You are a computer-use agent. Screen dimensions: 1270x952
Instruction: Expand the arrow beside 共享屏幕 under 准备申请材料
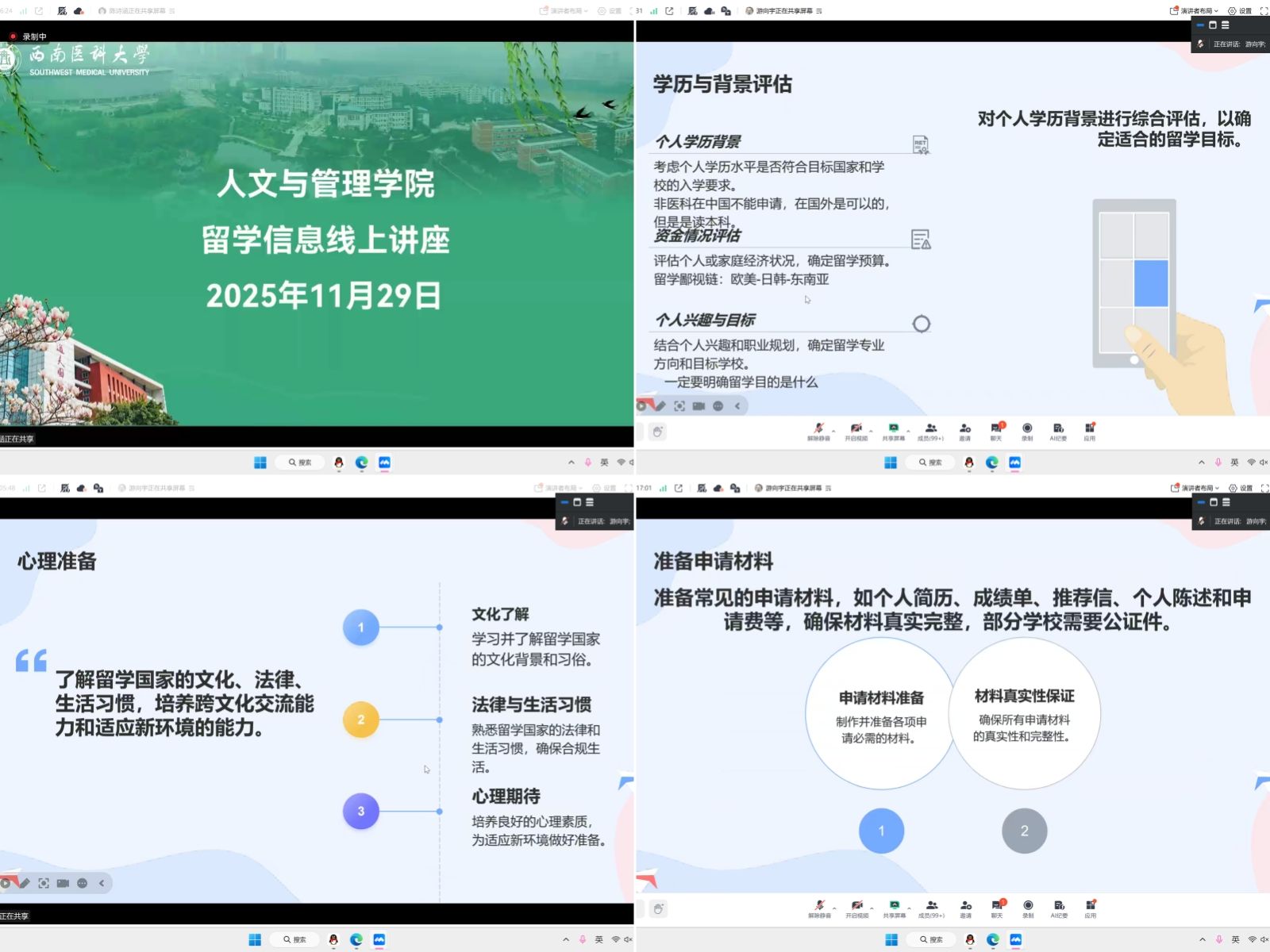[x=910, y=908]
